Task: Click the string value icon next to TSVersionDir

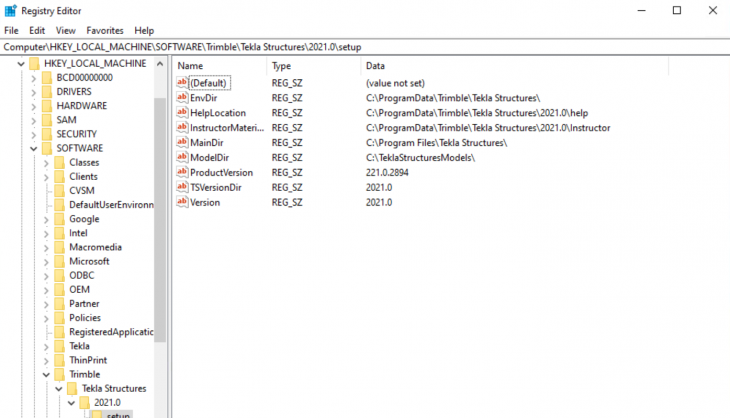Action: tap(182, 187)
